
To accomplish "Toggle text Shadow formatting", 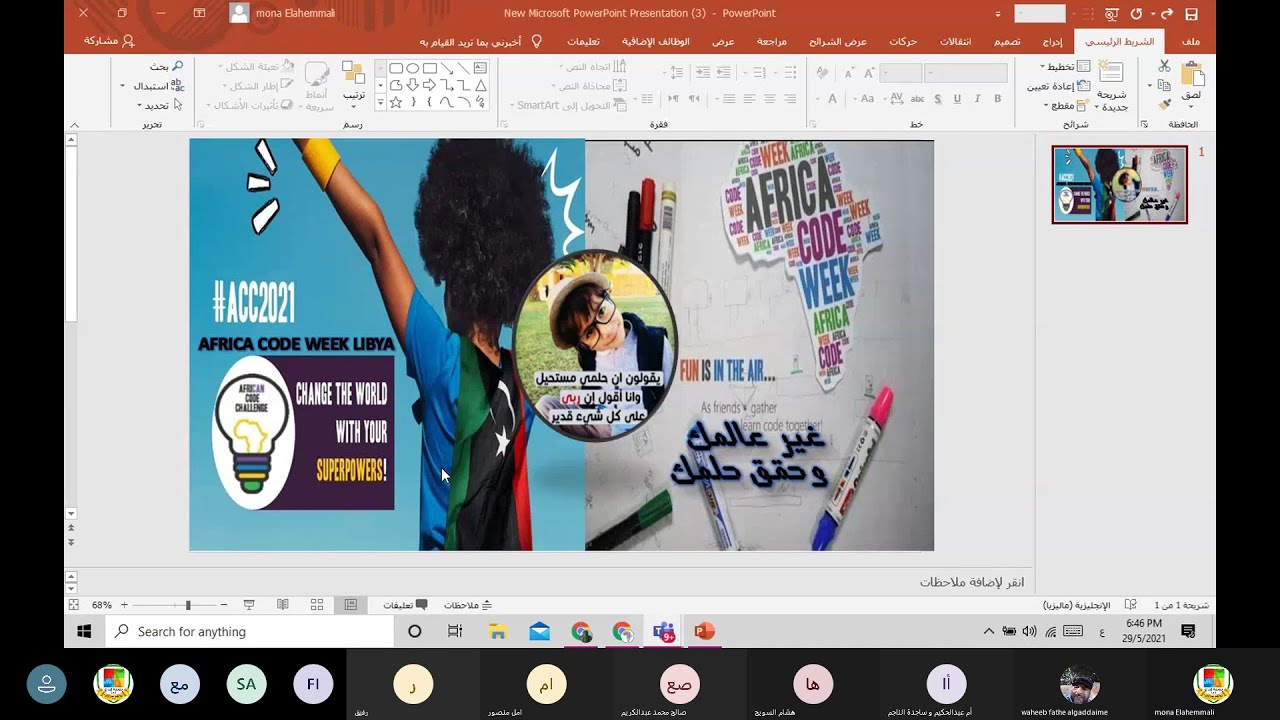I will pos(938,98).
